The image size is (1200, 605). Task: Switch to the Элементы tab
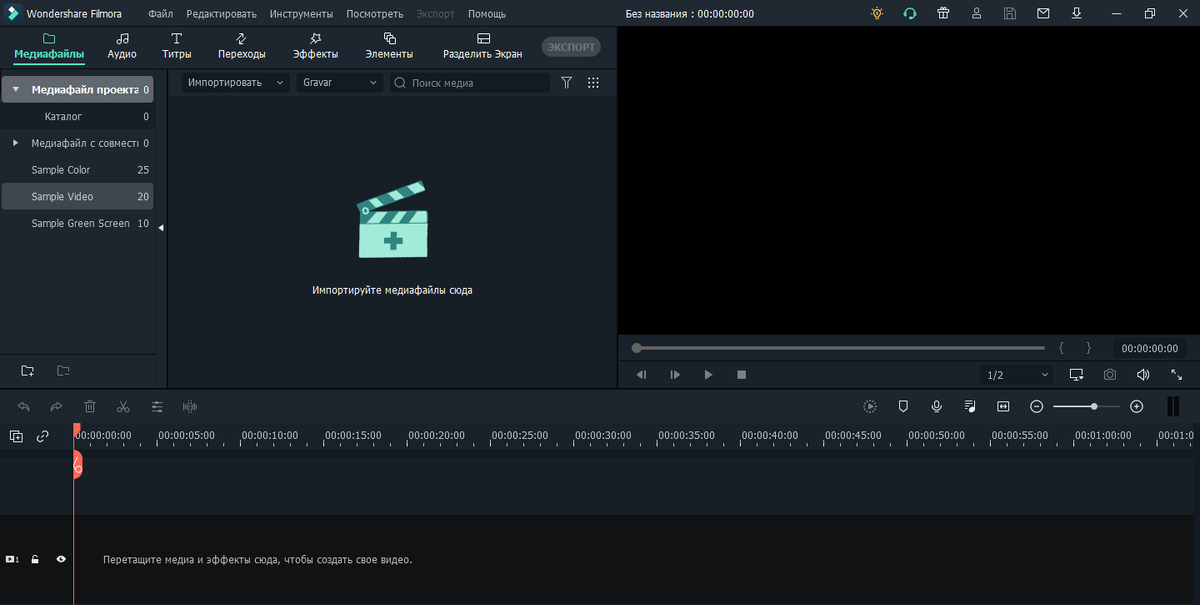point(389,46)
